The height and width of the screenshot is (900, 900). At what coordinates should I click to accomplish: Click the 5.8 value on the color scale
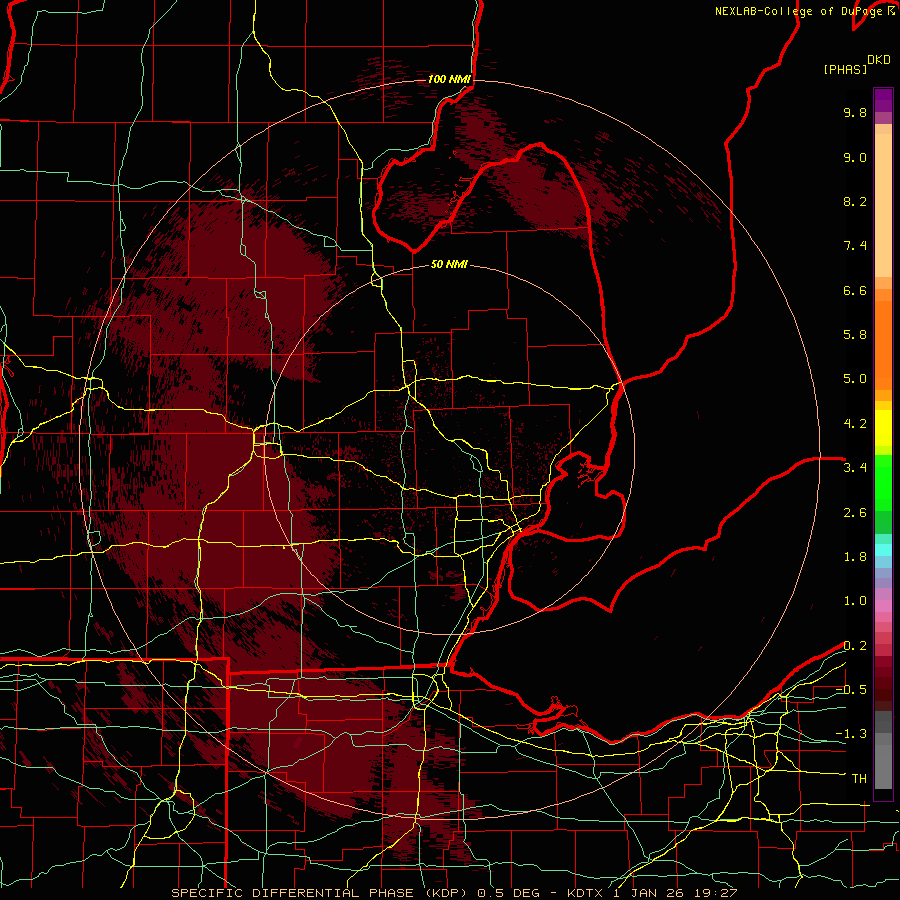pyautogui.click(x=855, y=335)
